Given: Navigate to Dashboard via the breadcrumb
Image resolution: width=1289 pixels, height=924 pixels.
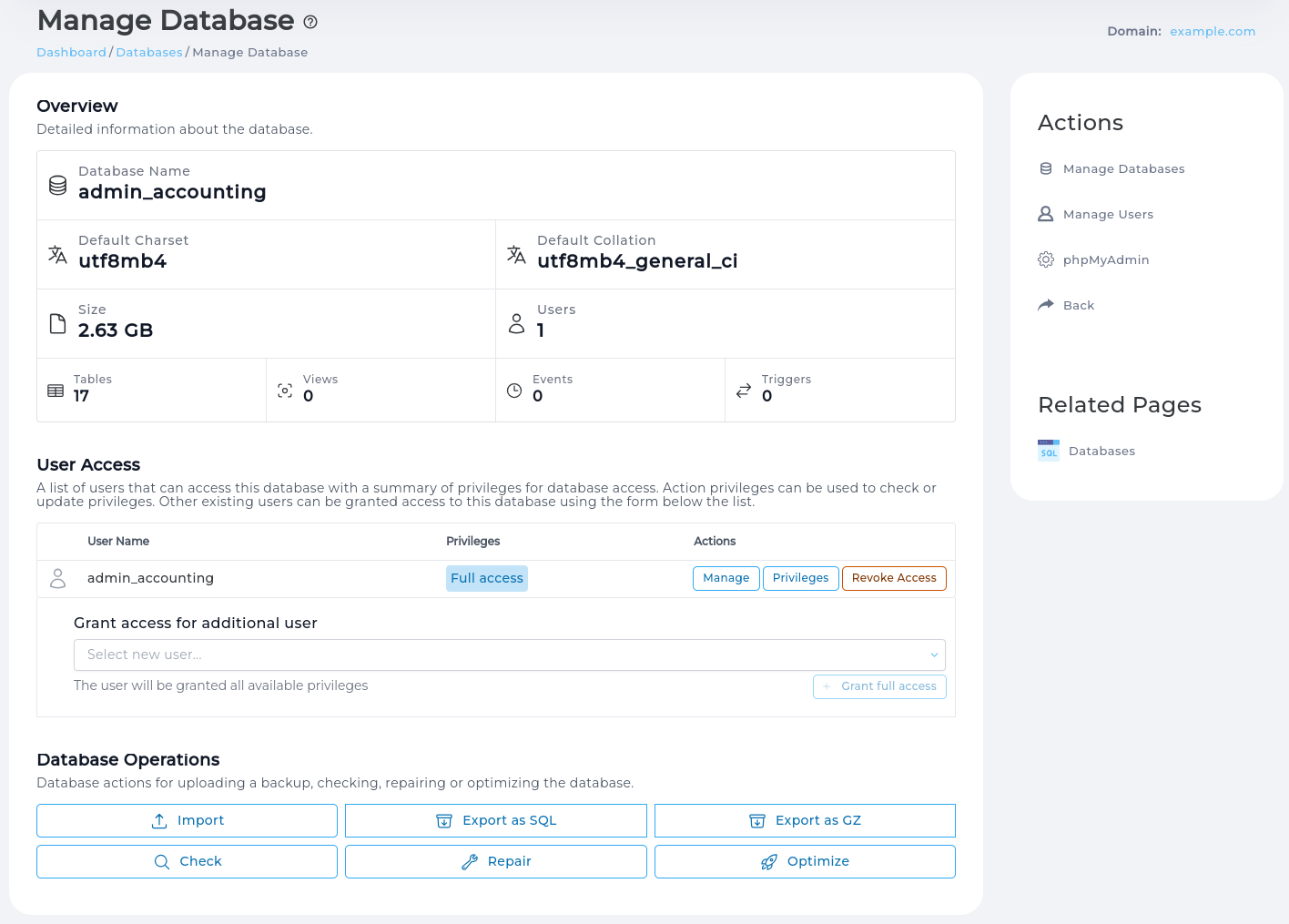Looking at the screenshot, I should (71, 52).
